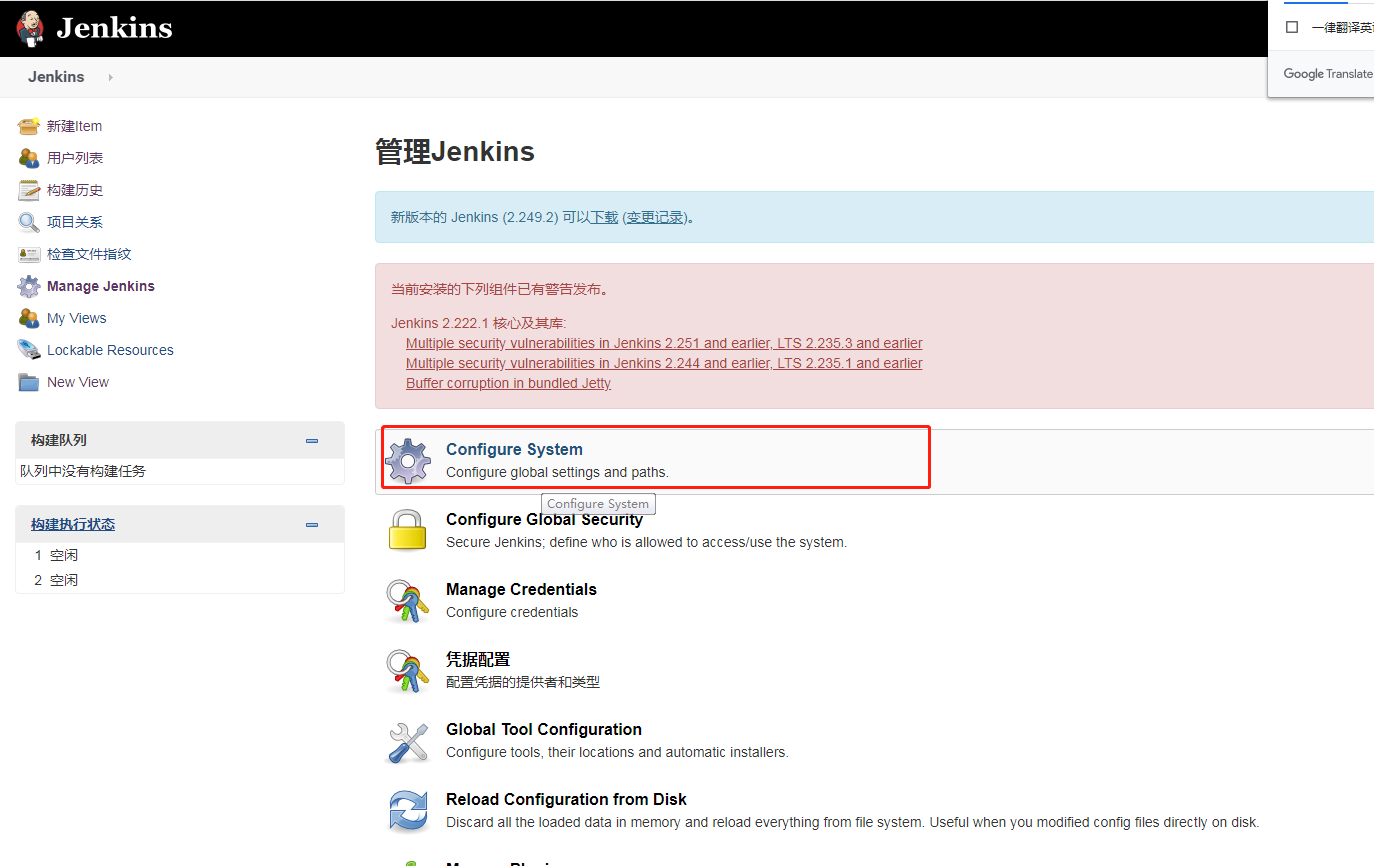This screenshot has height=866, width=1374.
Task: Click the 检查文件指纹 fingerprint icon
Action: click(x=29, y=254)
